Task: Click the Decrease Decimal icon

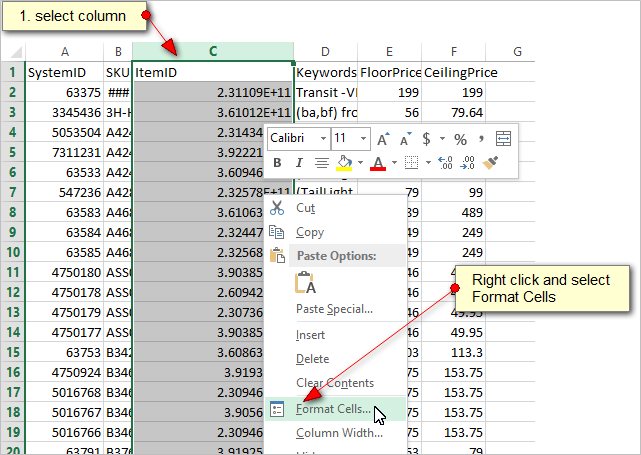Action: [467, 162]
